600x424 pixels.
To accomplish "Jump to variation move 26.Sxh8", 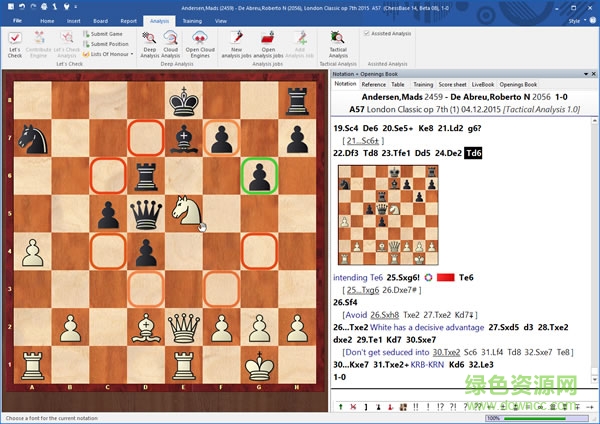I will coord(385,315).
